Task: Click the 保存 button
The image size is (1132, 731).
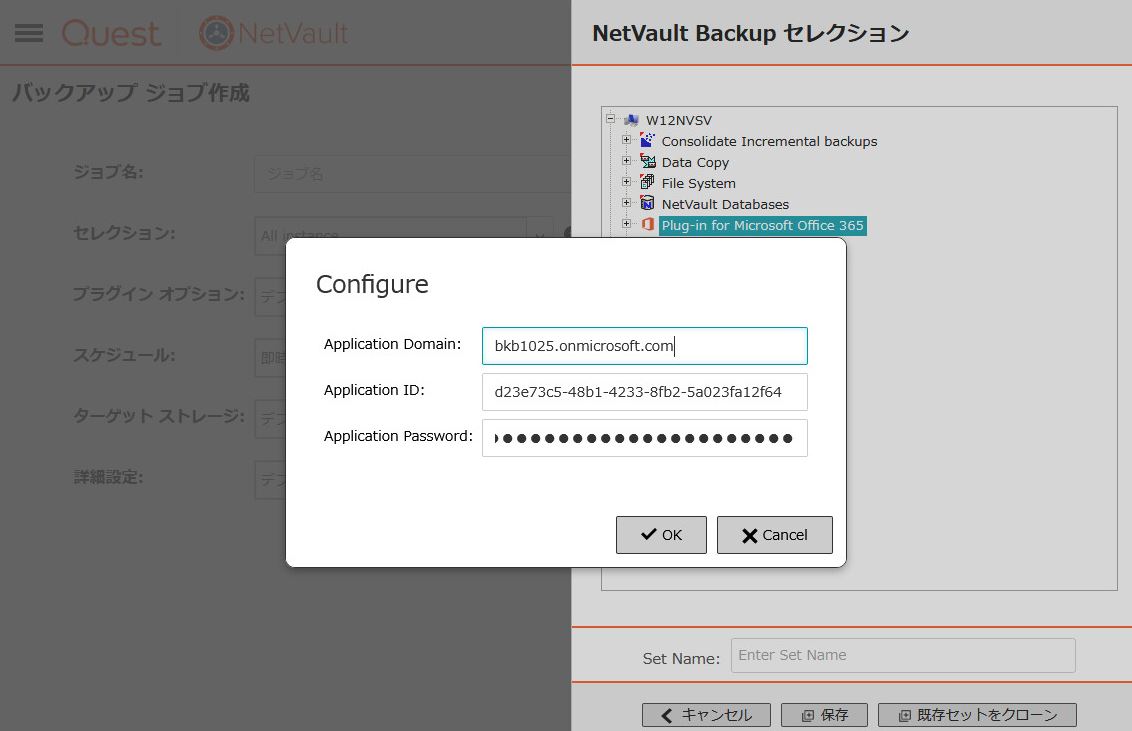Action: point(824,715)
